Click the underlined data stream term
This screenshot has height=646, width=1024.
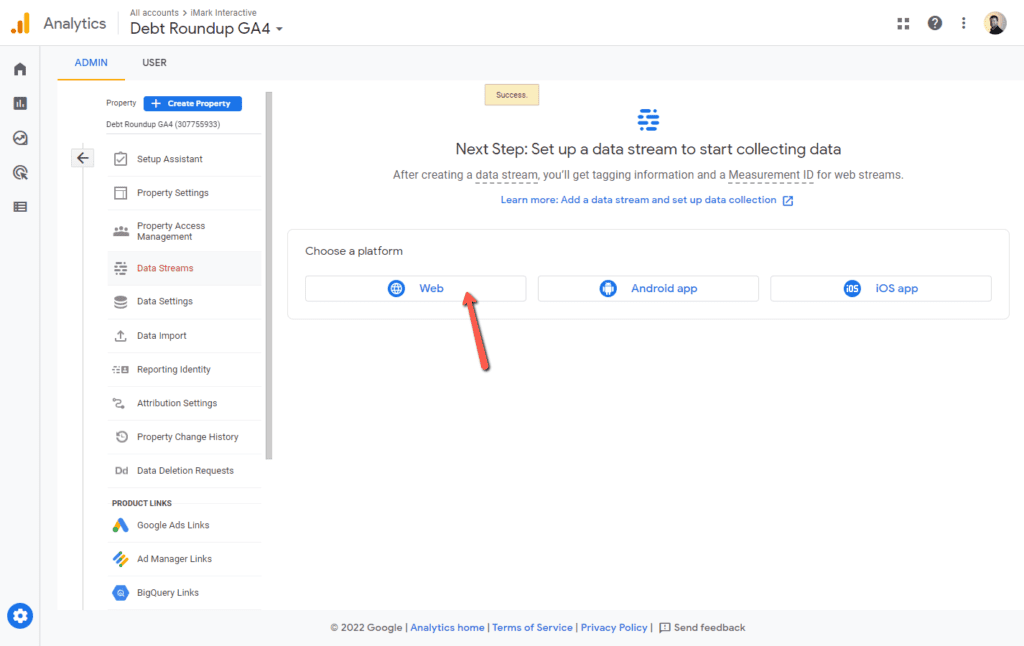tap(506, 175)
